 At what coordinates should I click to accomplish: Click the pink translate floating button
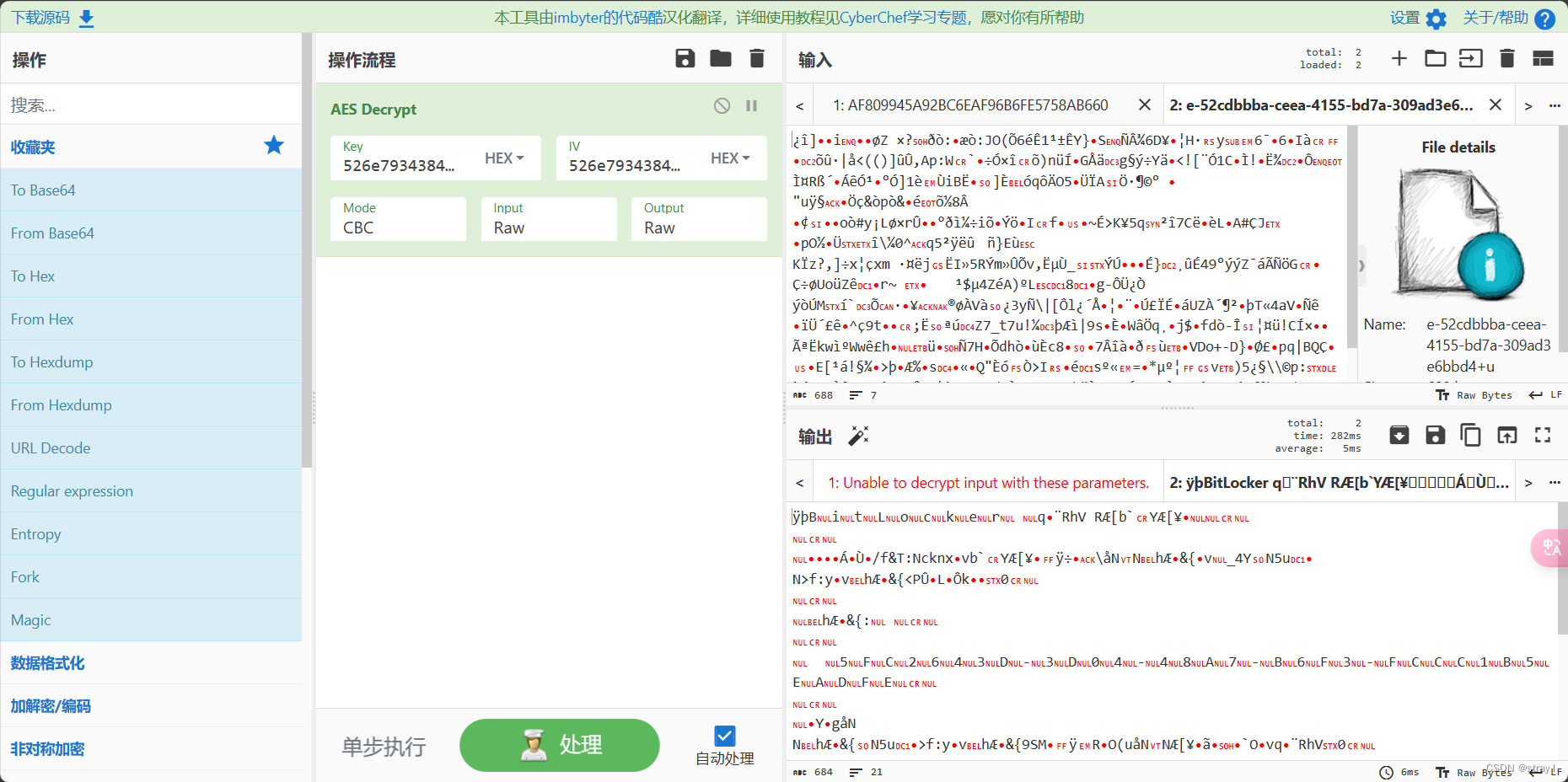[1551, 548]
